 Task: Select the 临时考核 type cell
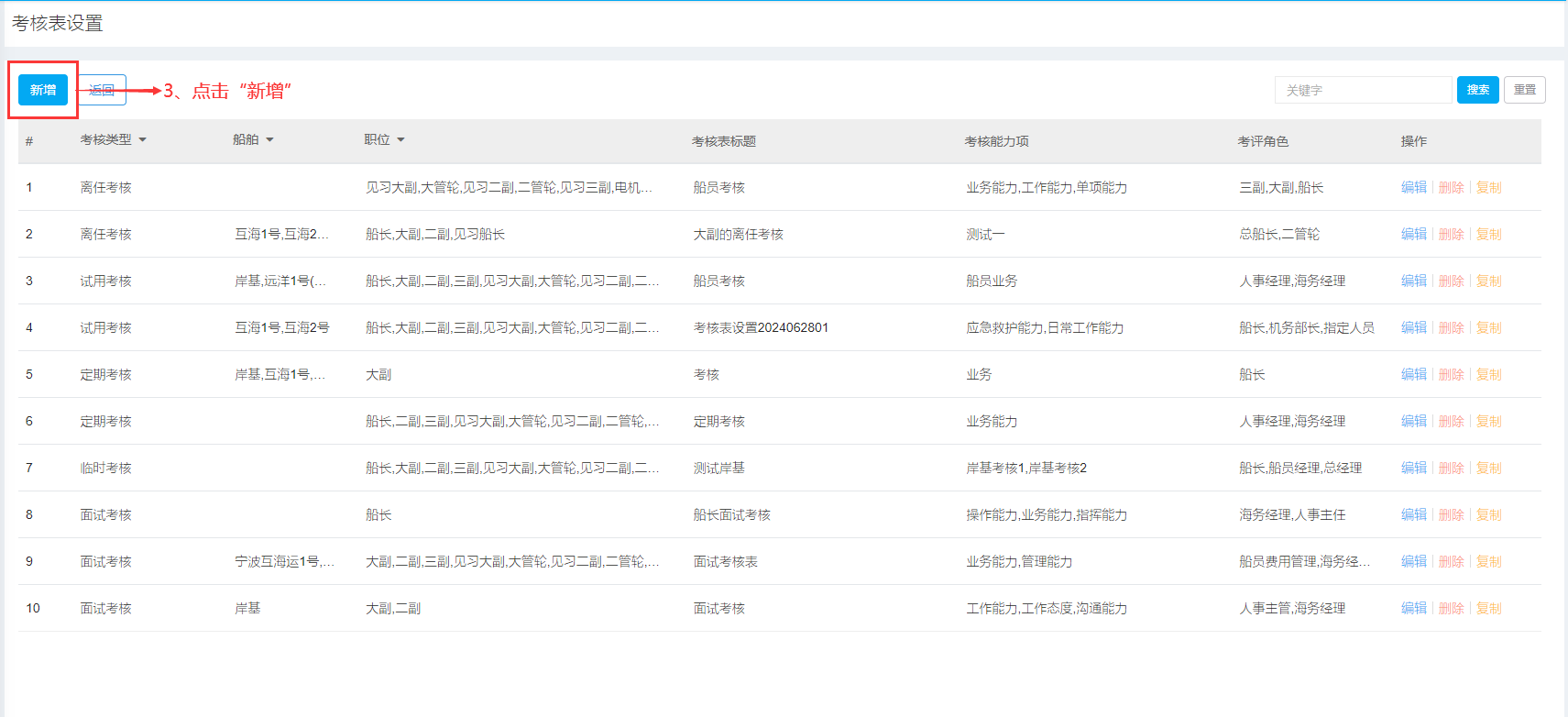click(x=105, y=469)
